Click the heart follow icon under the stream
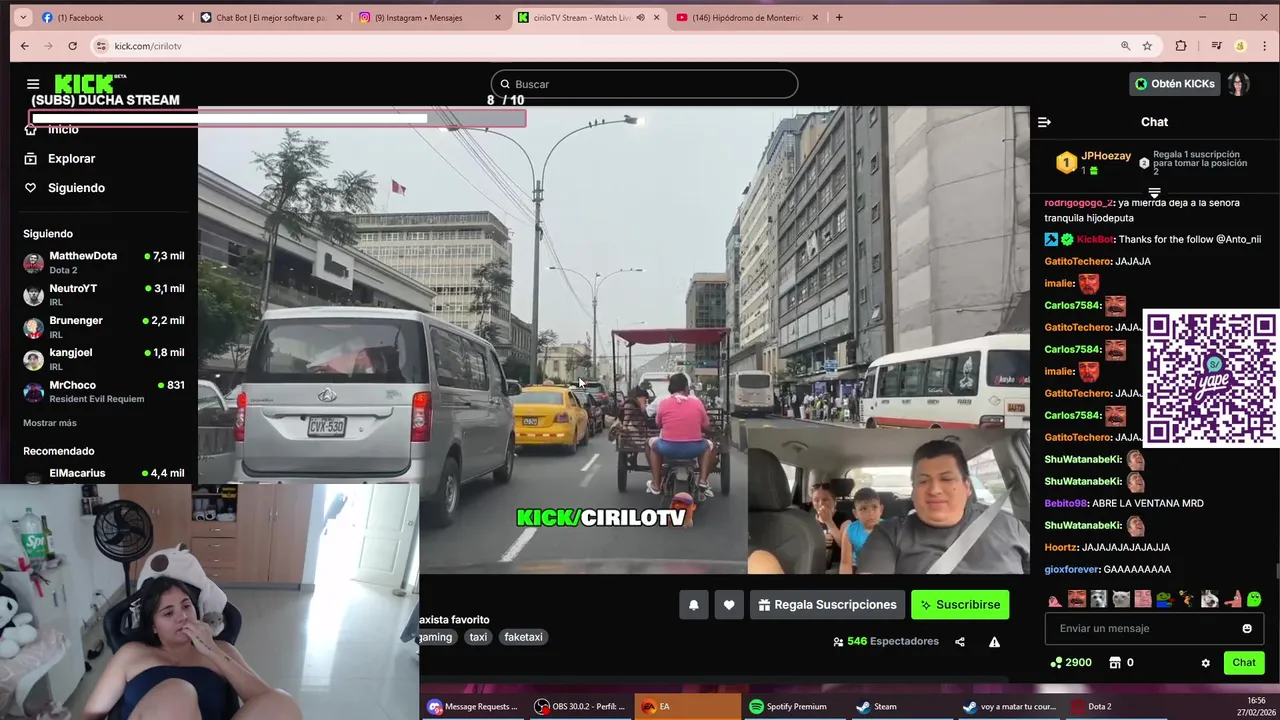 click(x=729, y=605)
